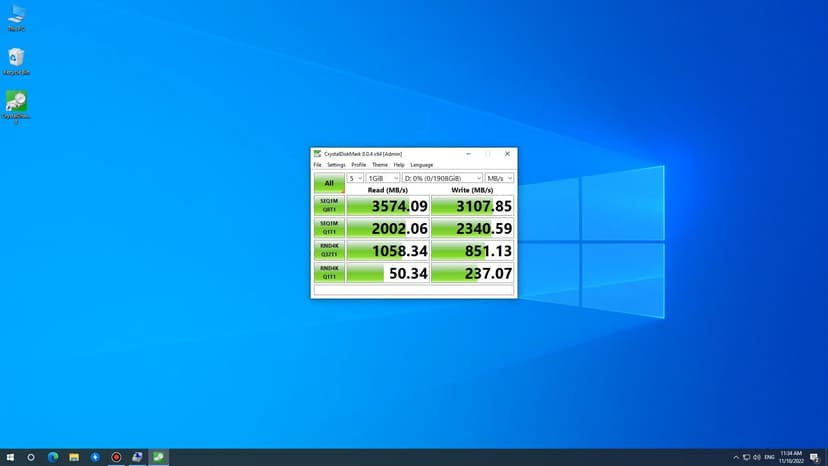Open the Profile menu

click(x=358, y=165)
